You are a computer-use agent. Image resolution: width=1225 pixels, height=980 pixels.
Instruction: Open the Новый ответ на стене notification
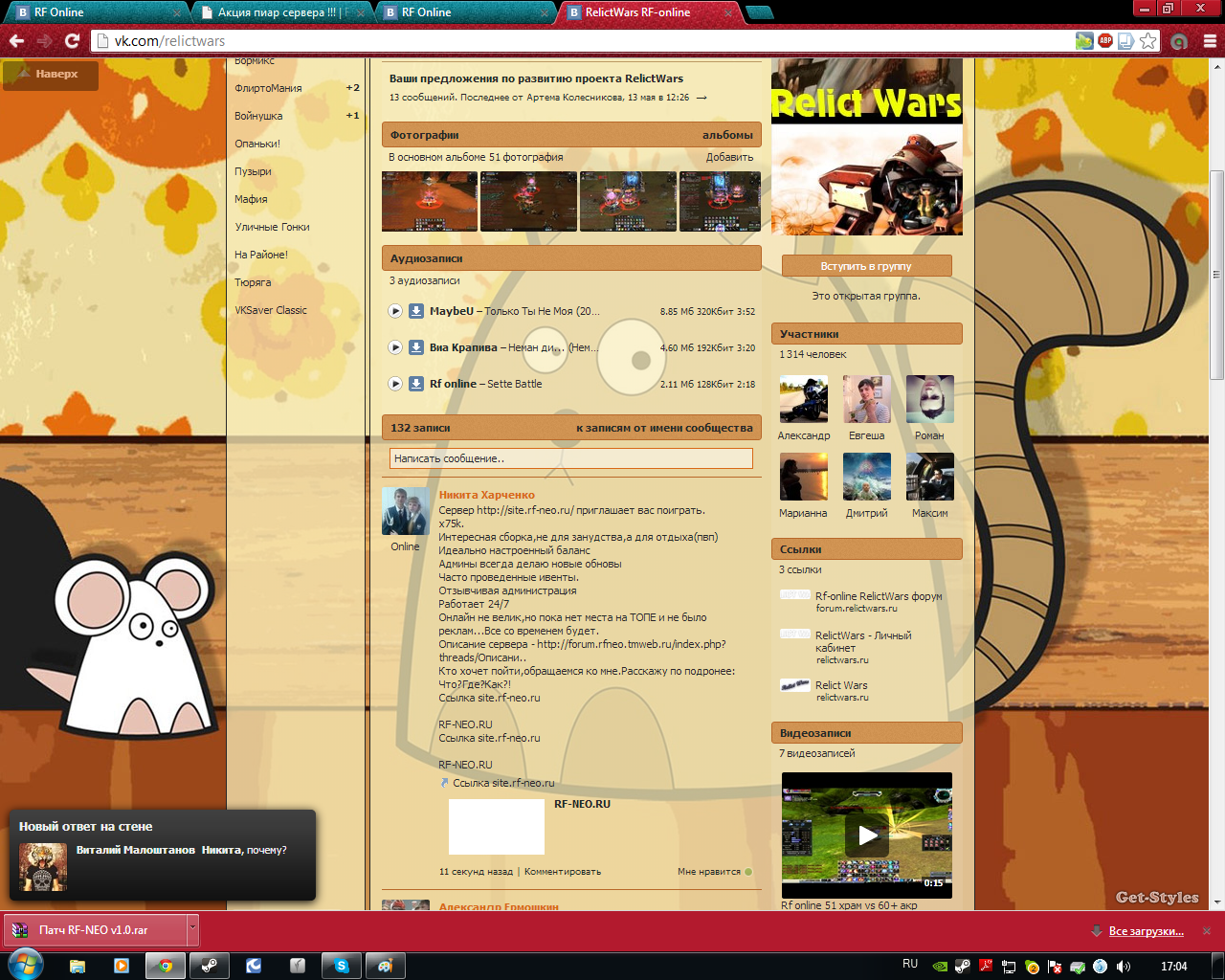[x=163, y=855]
